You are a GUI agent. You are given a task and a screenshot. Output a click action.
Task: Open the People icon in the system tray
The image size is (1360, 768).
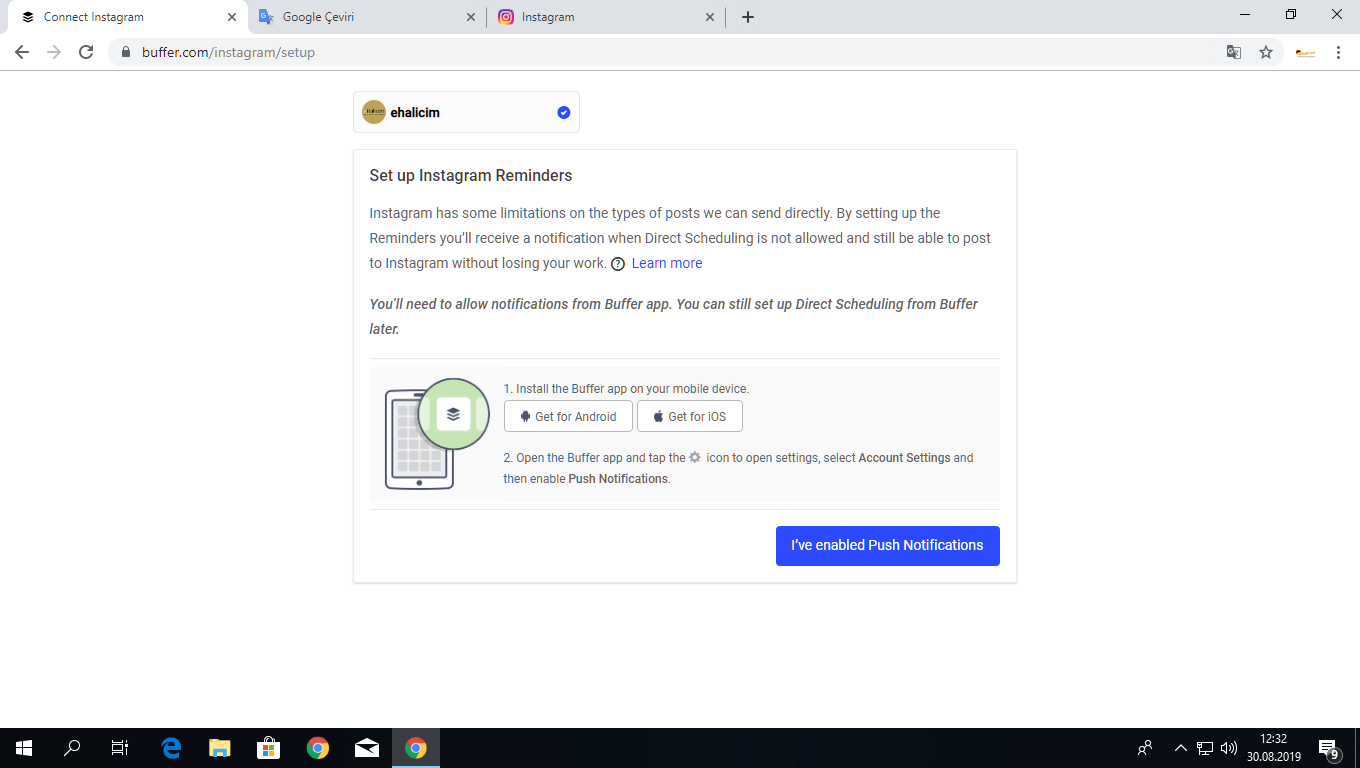[1146, 748]
